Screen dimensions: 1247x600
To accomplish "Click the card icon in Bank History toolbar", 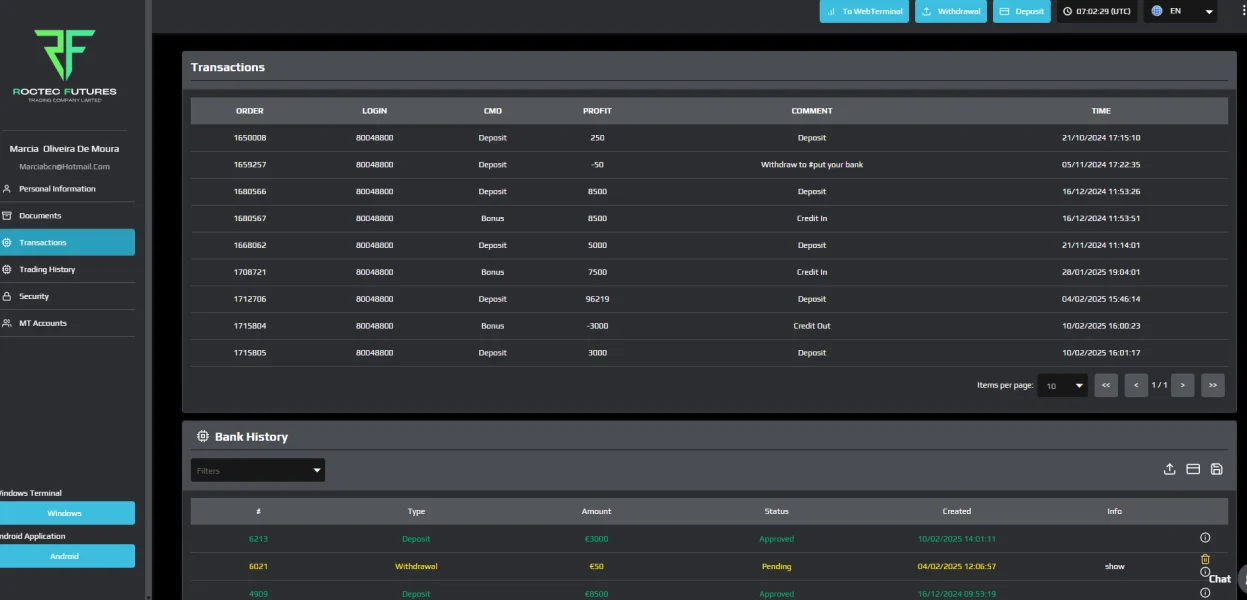I will coord(1193,469).
